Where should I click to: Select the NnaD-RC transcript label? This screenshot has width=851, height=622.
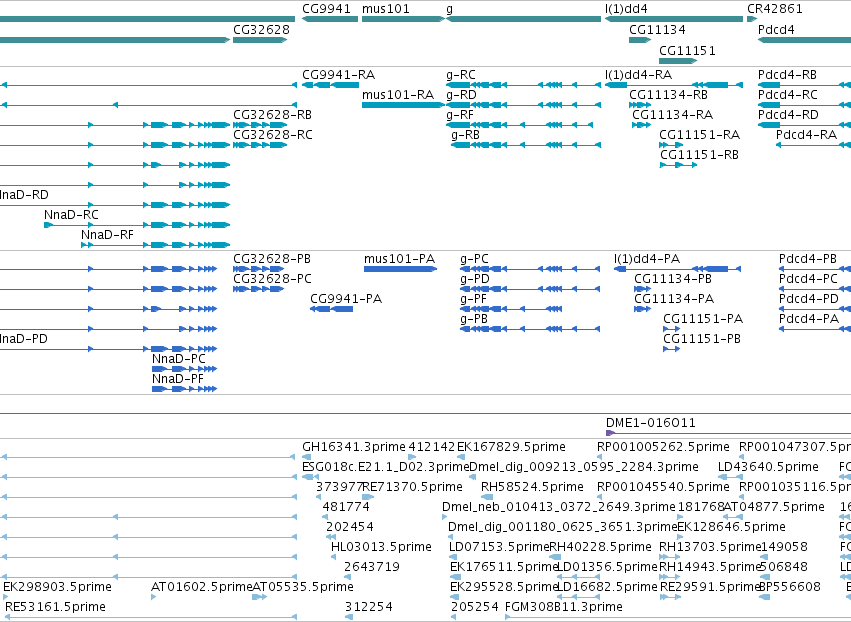click(x=72, y=215)
